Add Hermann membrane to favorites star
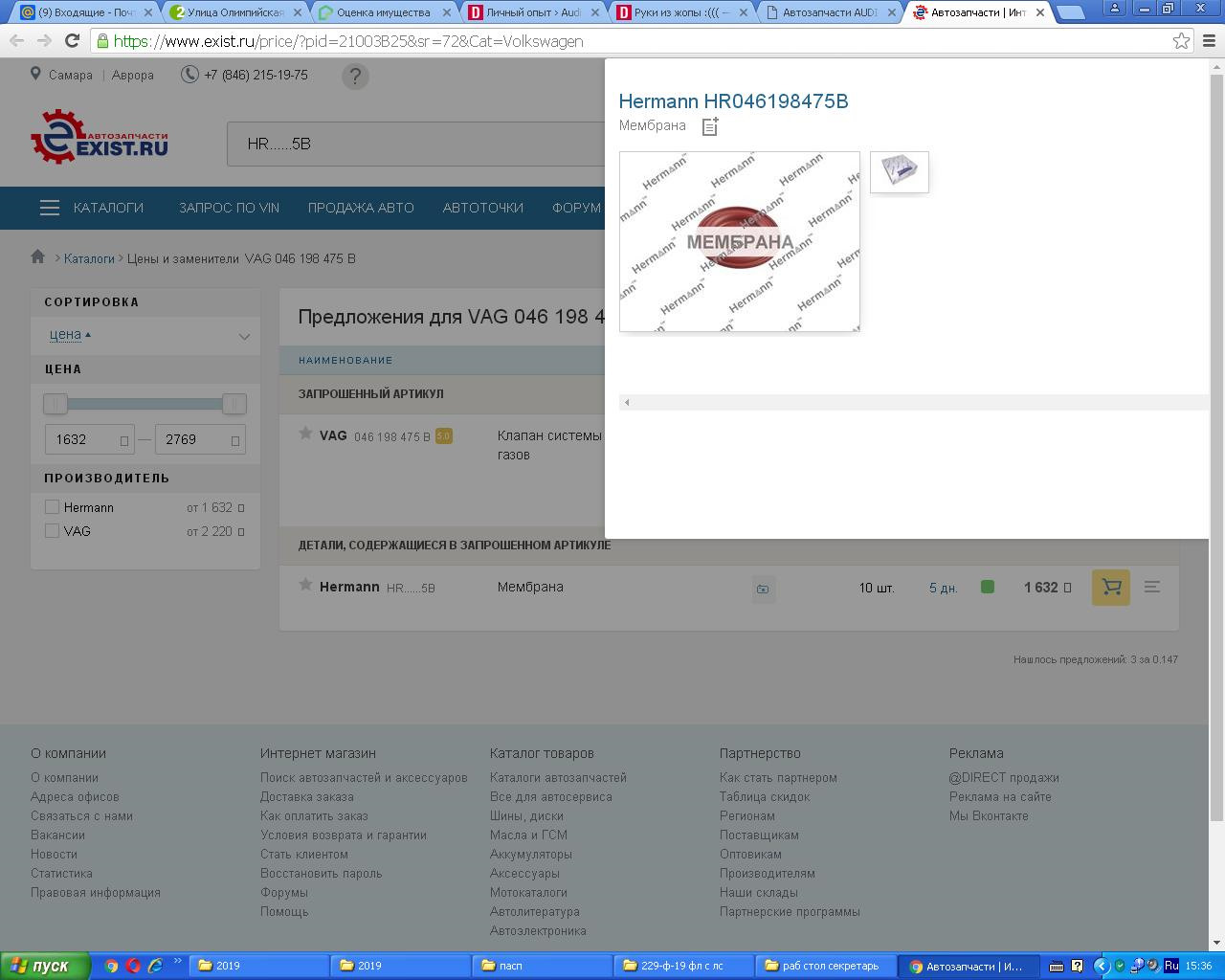This screenshot has height=980, width=1225. click(305, 585)
